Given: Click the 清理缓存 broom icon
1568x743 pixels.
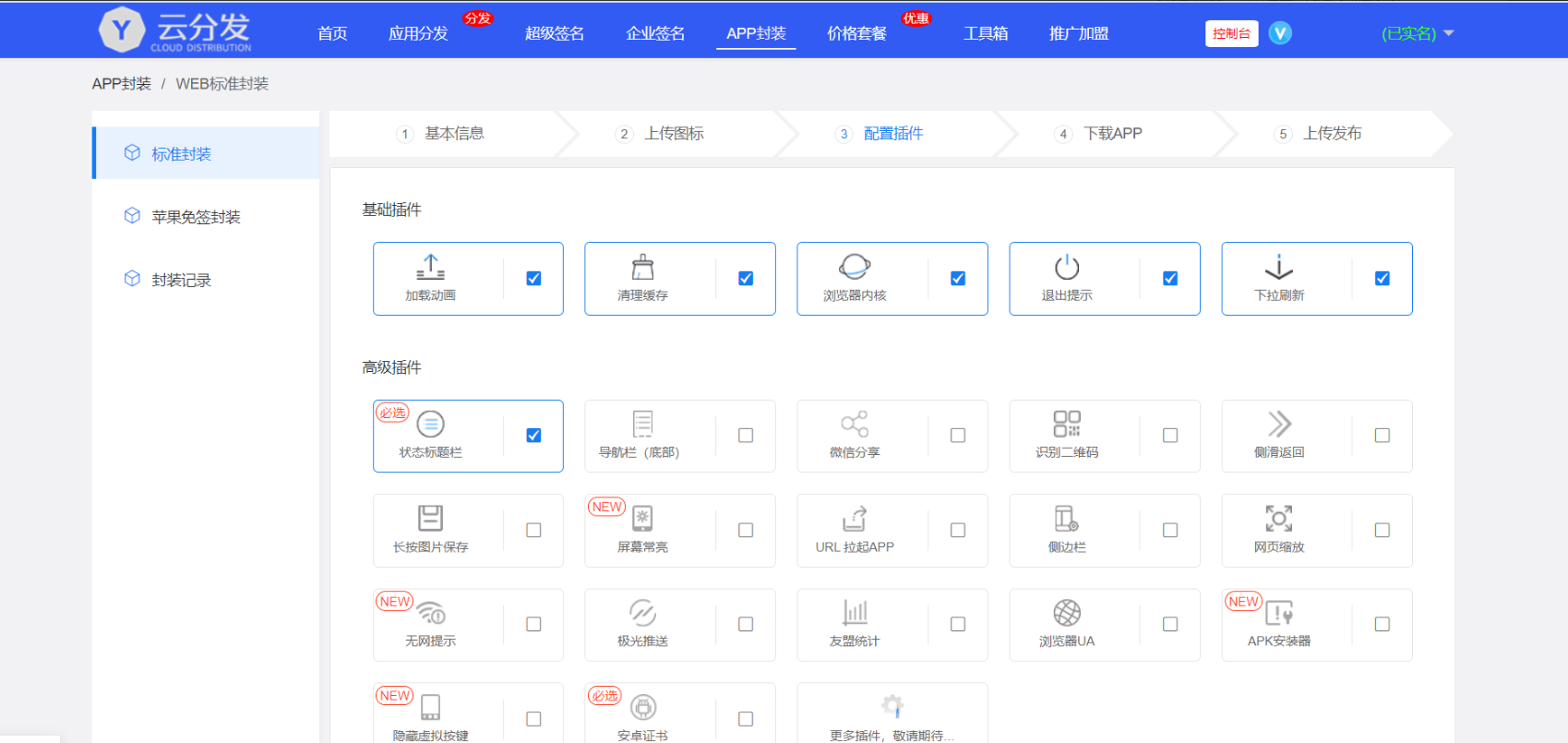Looking at the screenshot, I should (642, 267).
